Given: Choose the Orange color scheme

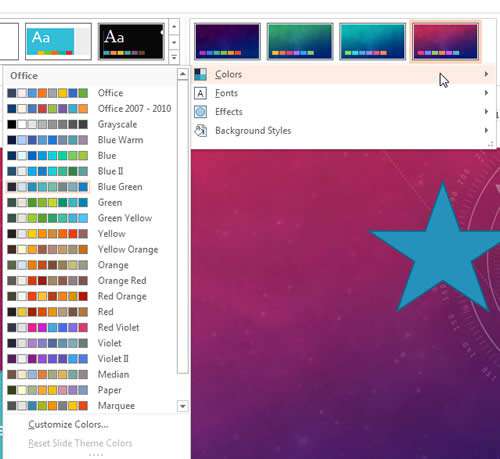Looking at the screenshot, I should [x=91, y=265].
